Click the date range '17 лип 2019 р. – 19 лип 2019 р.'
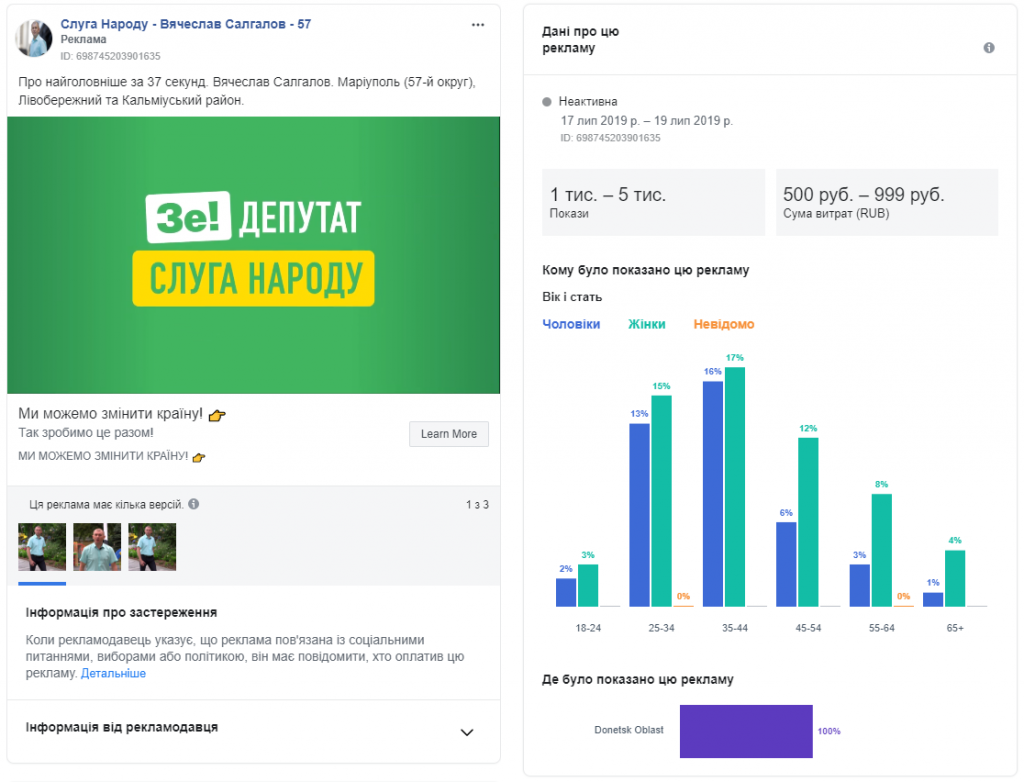 [x=647, y=121]
